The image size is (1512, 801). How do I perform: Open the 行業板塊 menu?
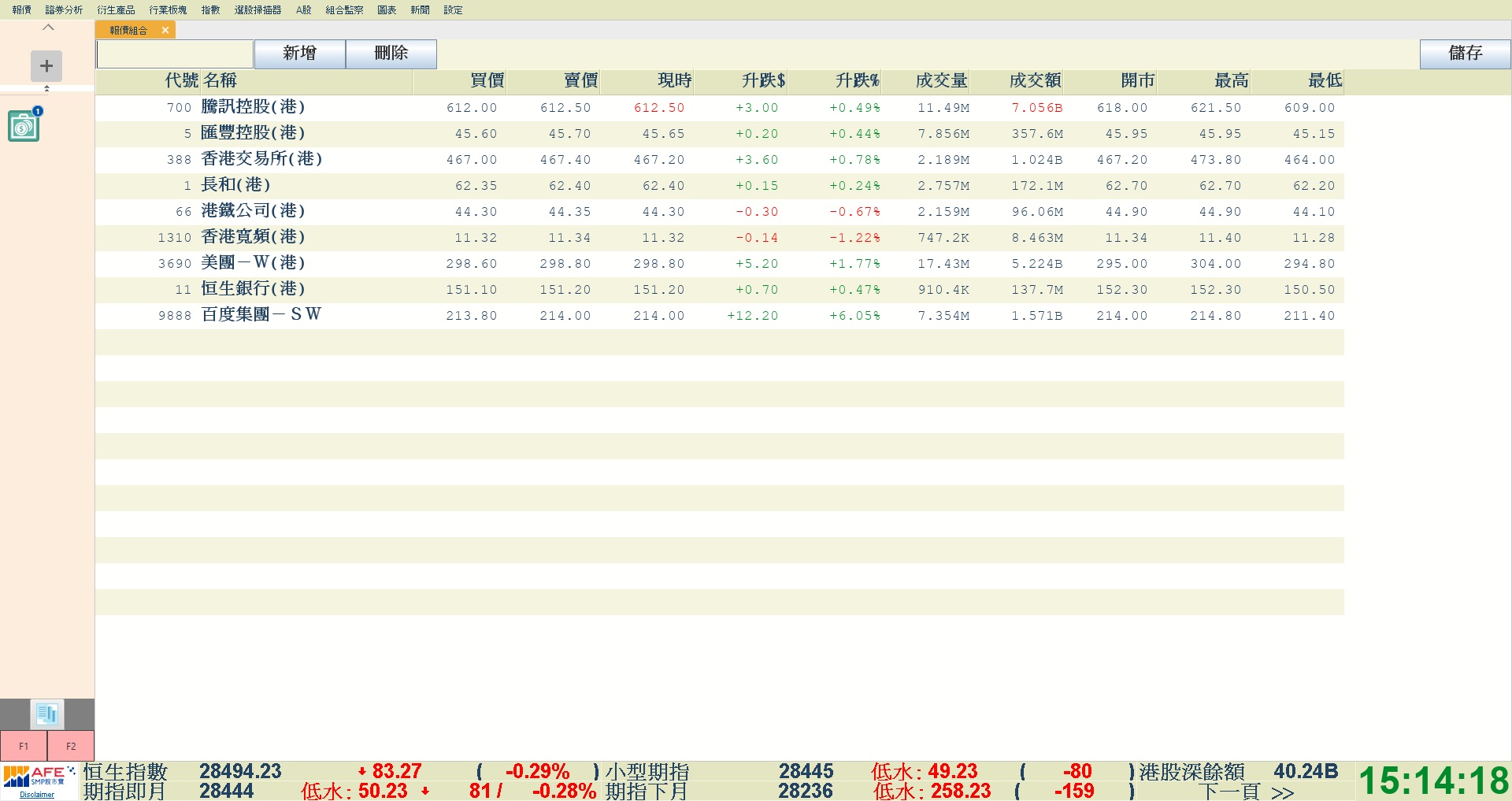point(168,9)
